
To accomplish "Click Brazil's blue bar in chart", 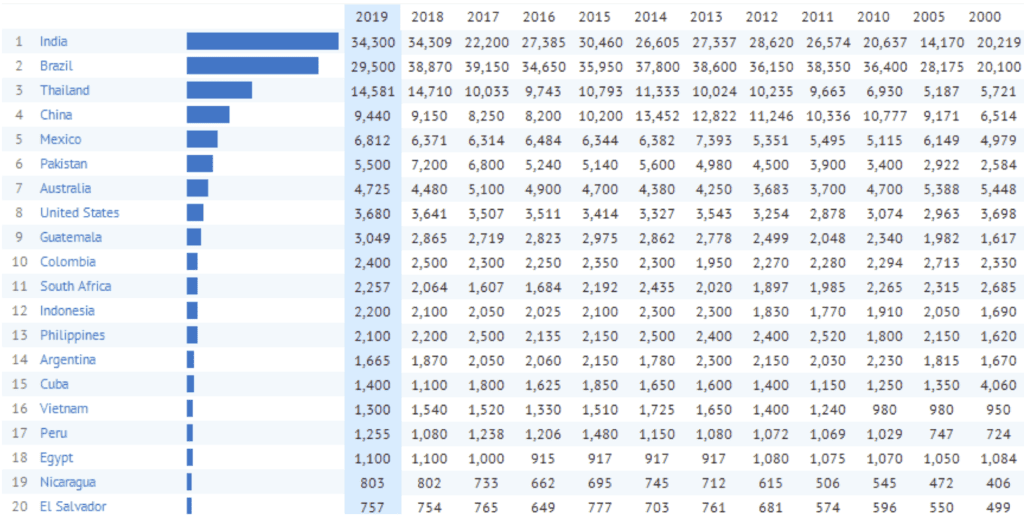I will click(x=252, y=66).
